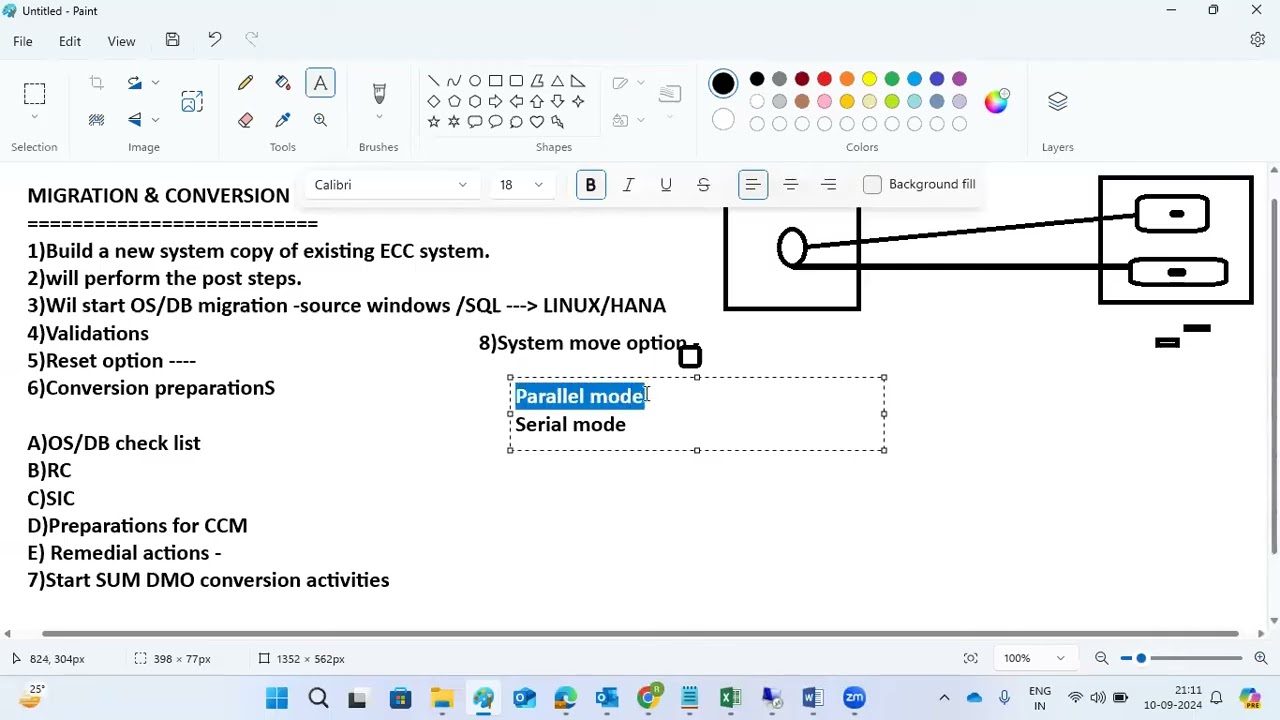Open the Edit menu
This screenshot has height=720, width=1280.
click(x=70, y=41)
